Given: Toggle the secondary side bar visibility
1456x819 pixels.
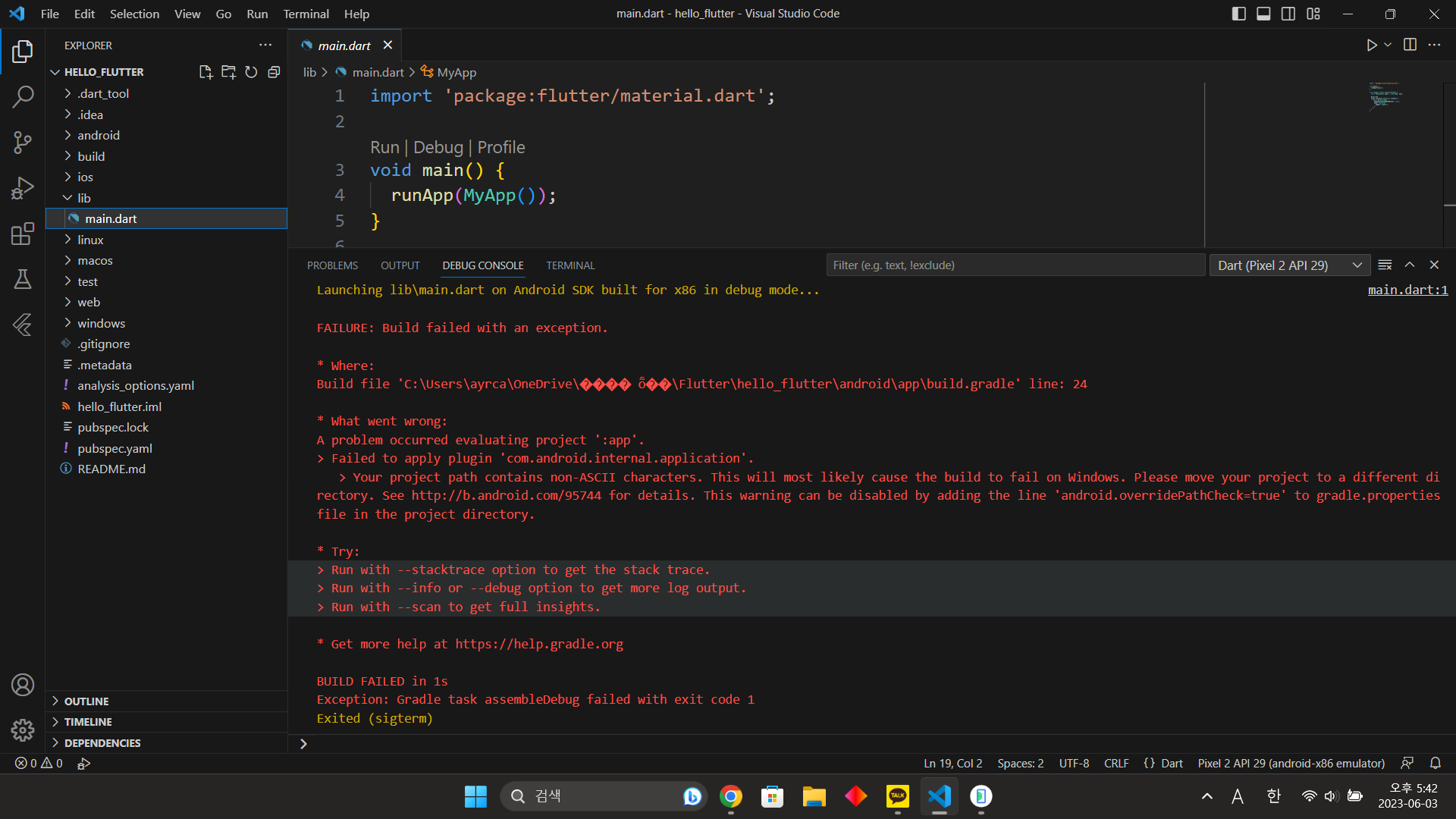Looking at the screenshot, I should [x=1288, y=14].
